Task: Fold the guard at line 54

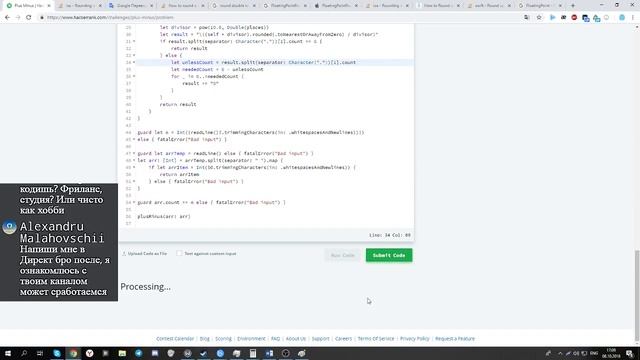Action: tap(134, 202)
